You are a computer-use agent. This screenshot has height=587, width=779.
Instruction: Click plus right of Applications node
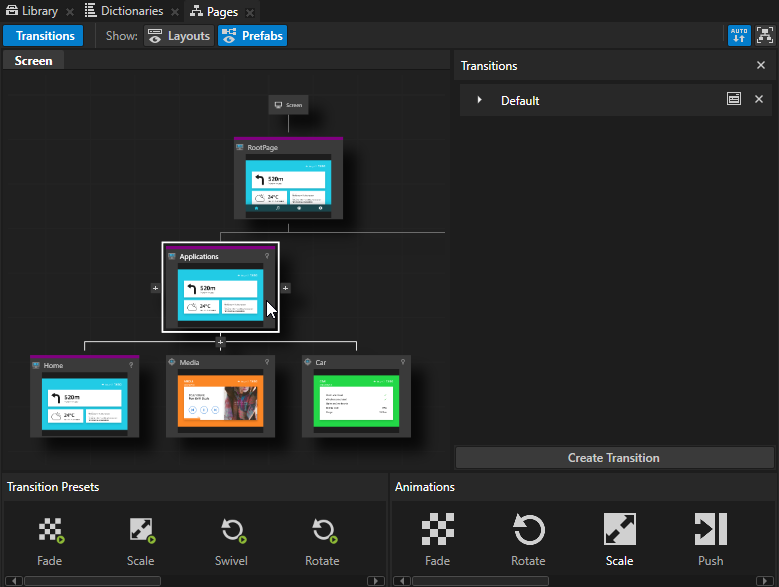[x=286, y=288]
